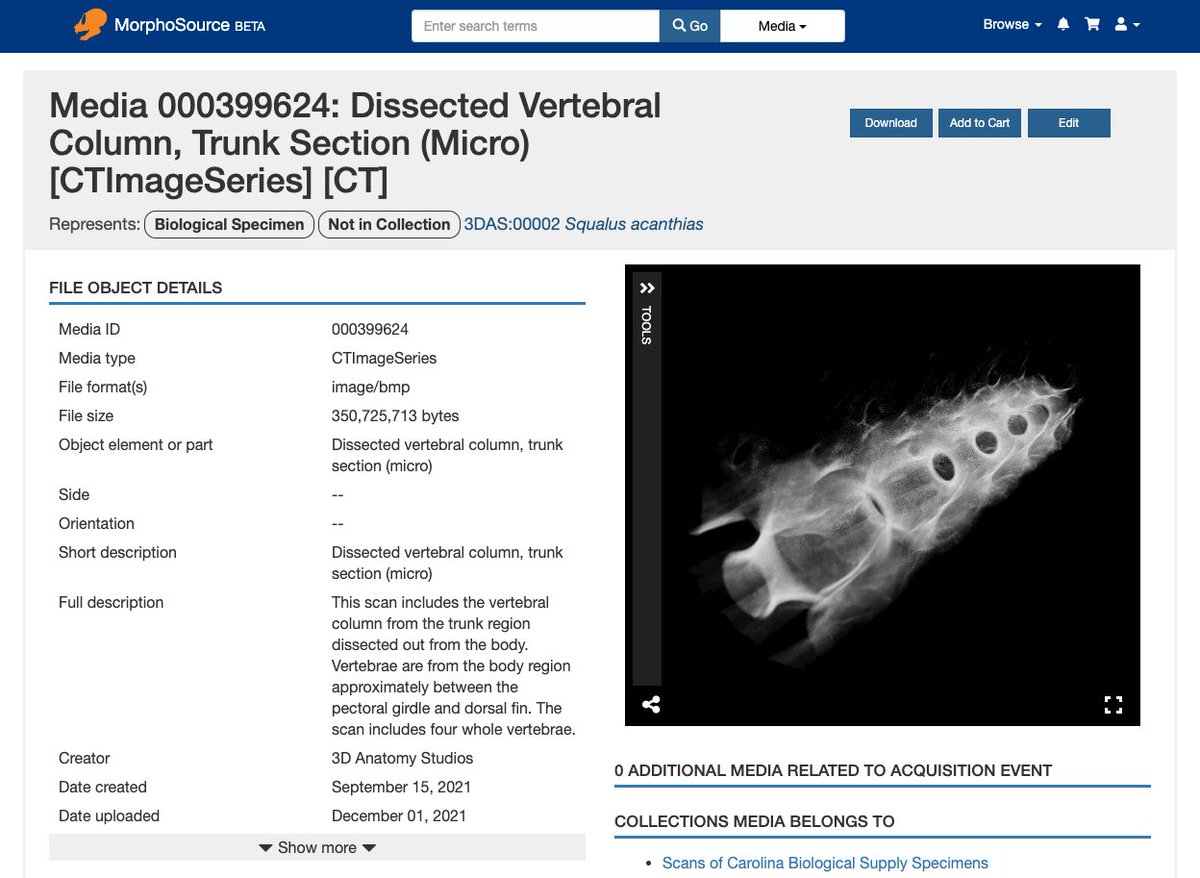Click the creator 3D Anatomy Studios
1200x878 pixels.
point(402,758)
